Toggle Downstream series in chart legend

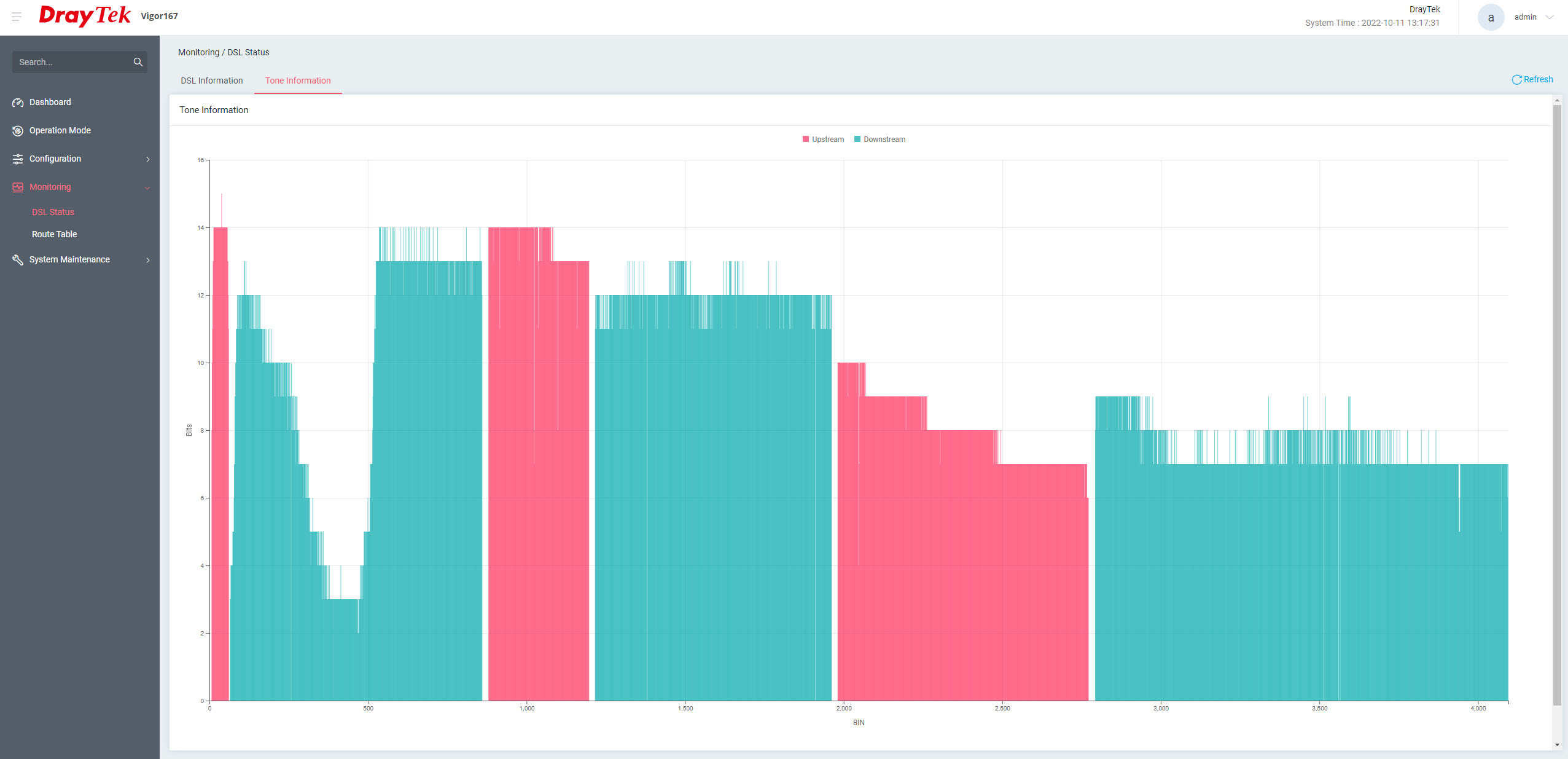879,140
